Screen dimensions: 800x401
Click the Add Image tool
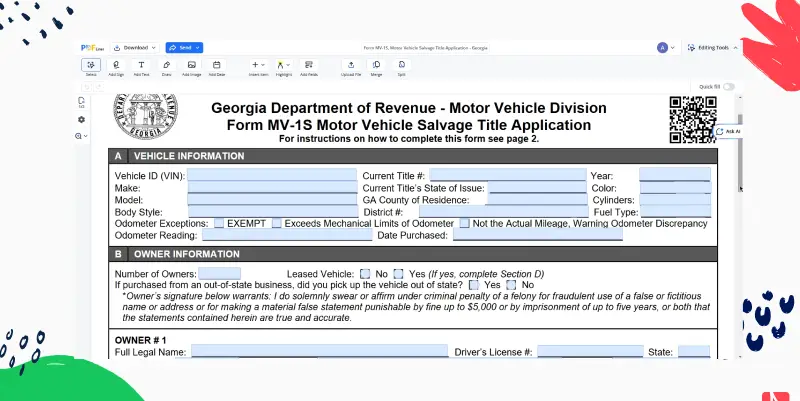pyautogui.click(x=191, y=65)
